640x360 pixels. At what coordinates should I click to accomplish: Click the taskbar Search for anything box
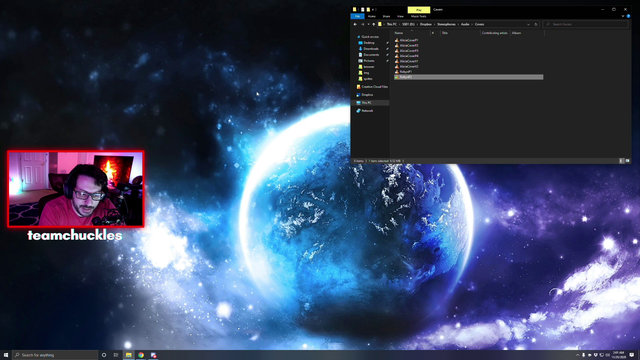pyautogui.click(x=56, y=355)
